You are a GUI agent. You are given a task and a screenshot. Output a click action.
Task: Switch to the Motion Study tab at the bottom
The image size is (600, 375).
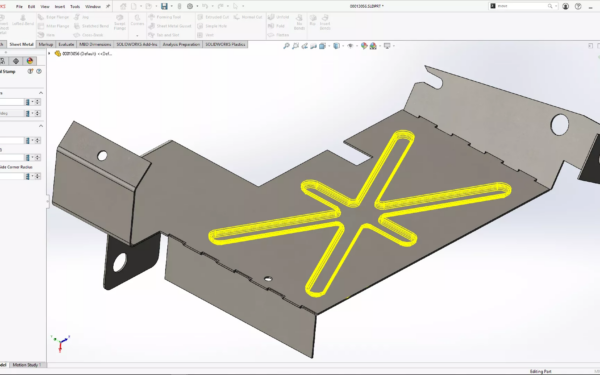coord(27,365)
